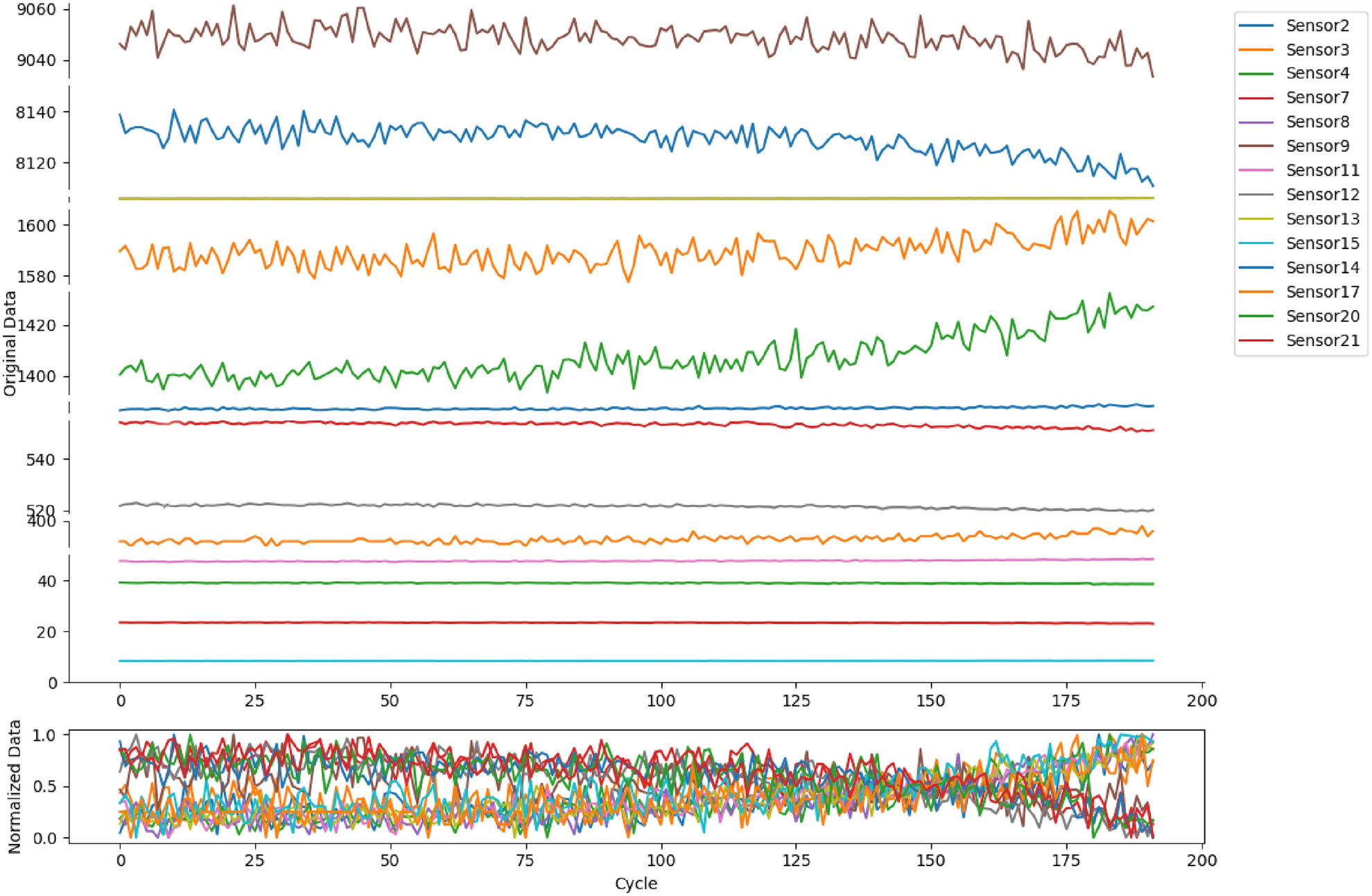Click the 9060 tick label at top

(36, 10)
